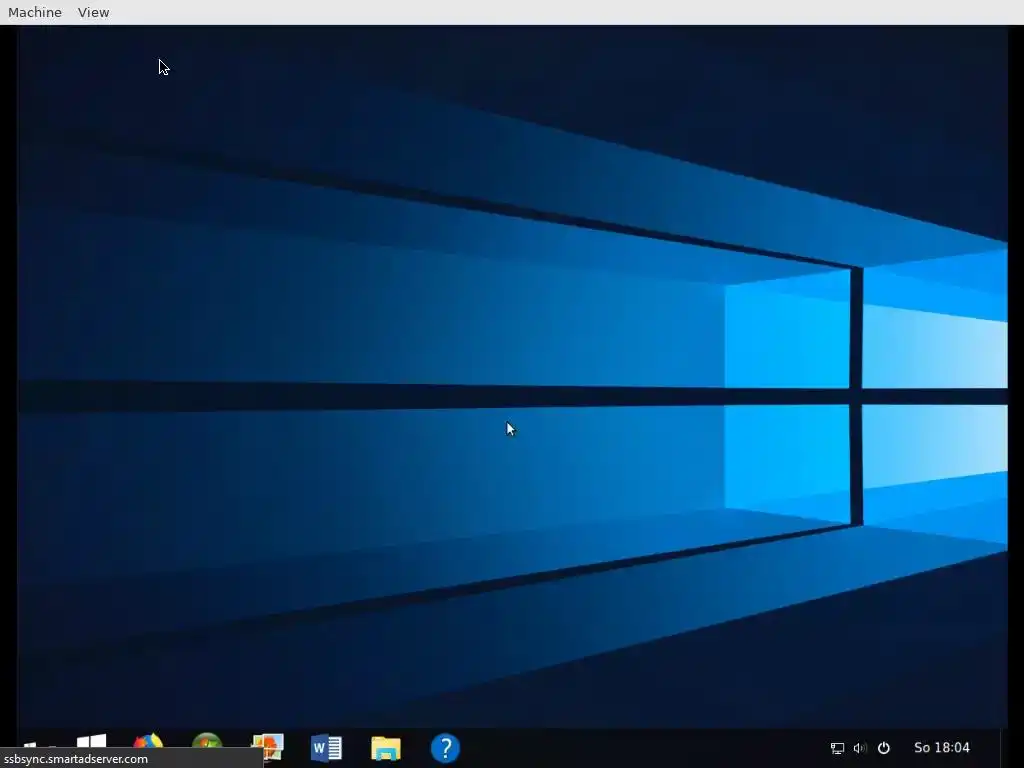The height and width of the screenshot is (768, 1024).
Task: Click the clock showing So 18:04
Action: [942, 748]
